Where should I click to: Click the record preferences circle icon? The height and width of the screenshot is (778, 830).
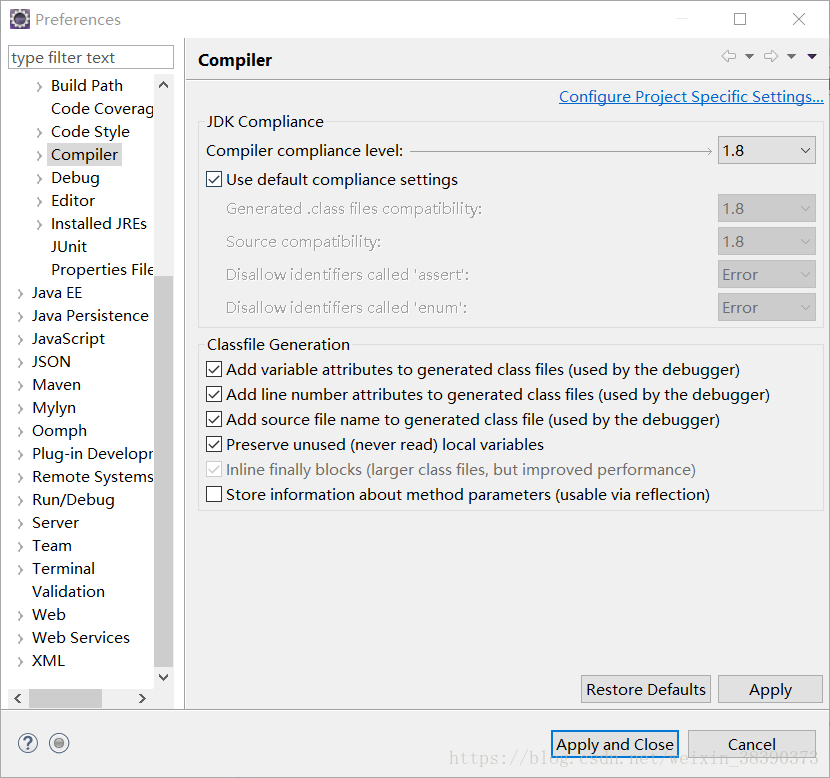(59, 743)
